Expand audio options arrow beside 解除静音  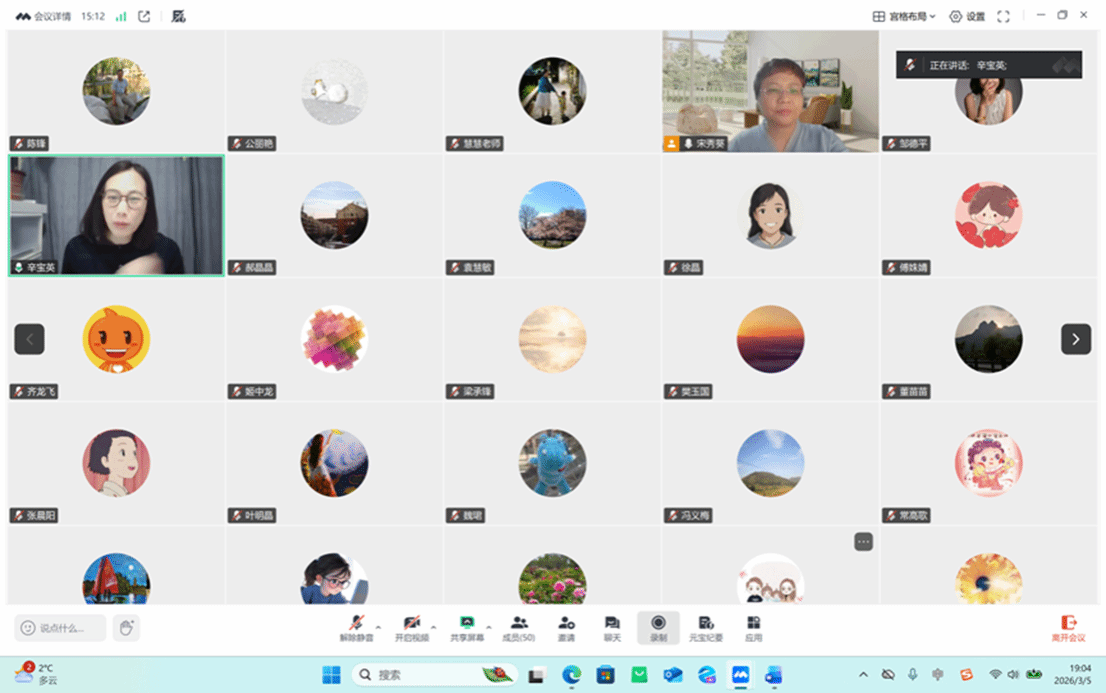[x=378, y=627]
